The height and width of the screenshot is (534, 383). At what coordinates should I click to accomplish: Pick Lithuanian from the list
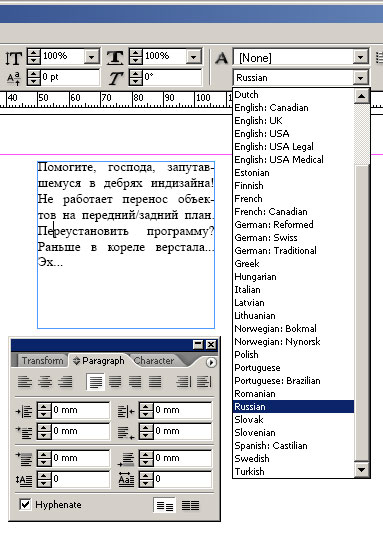point(293,315)
